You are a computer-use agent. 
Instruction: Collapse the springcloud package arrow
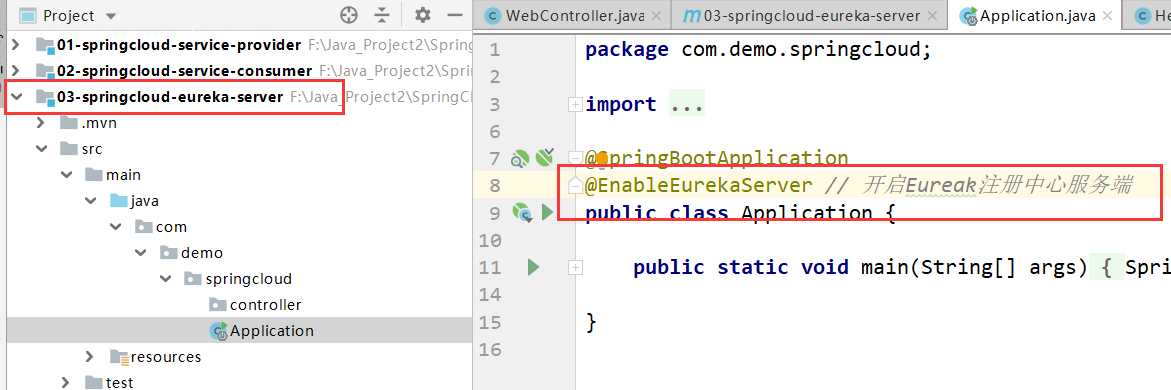[166, 279]
